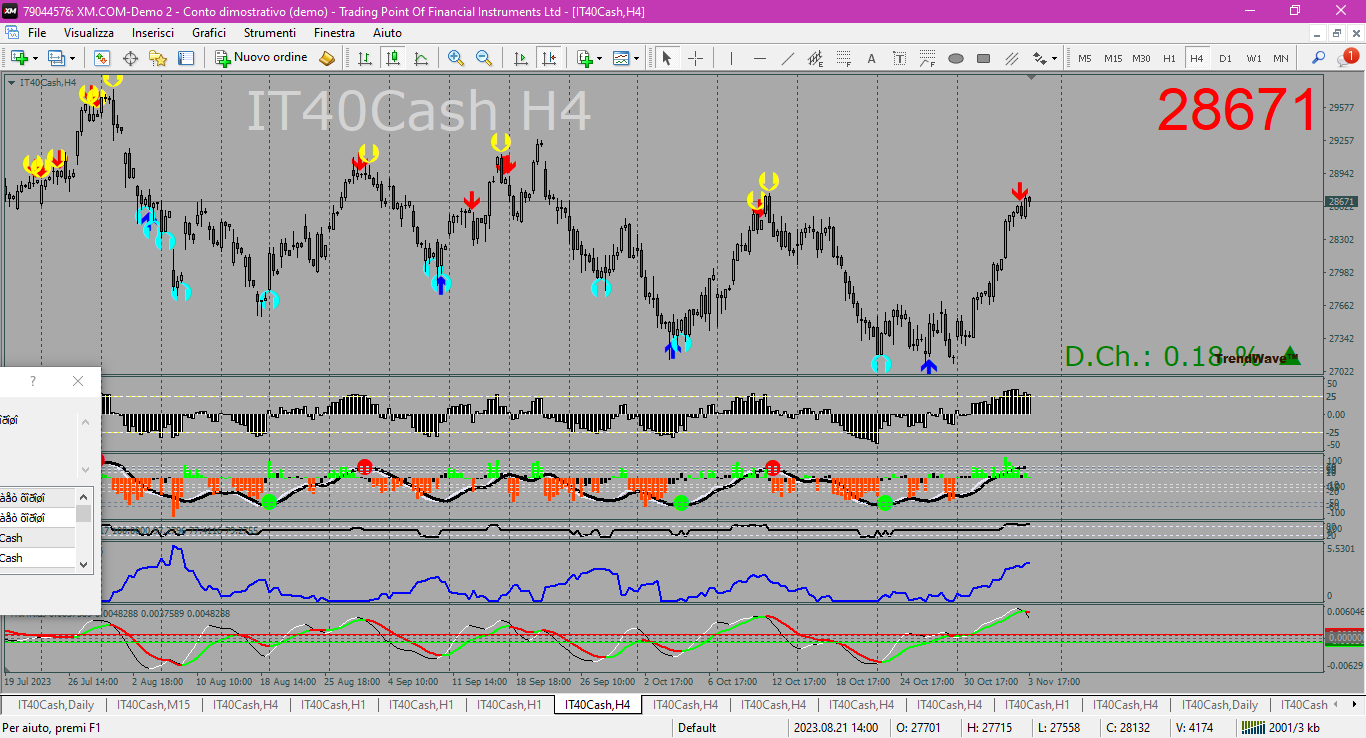Switch timeframe to W1
The image size is (1366, 738).
[x=1253, y=58]
